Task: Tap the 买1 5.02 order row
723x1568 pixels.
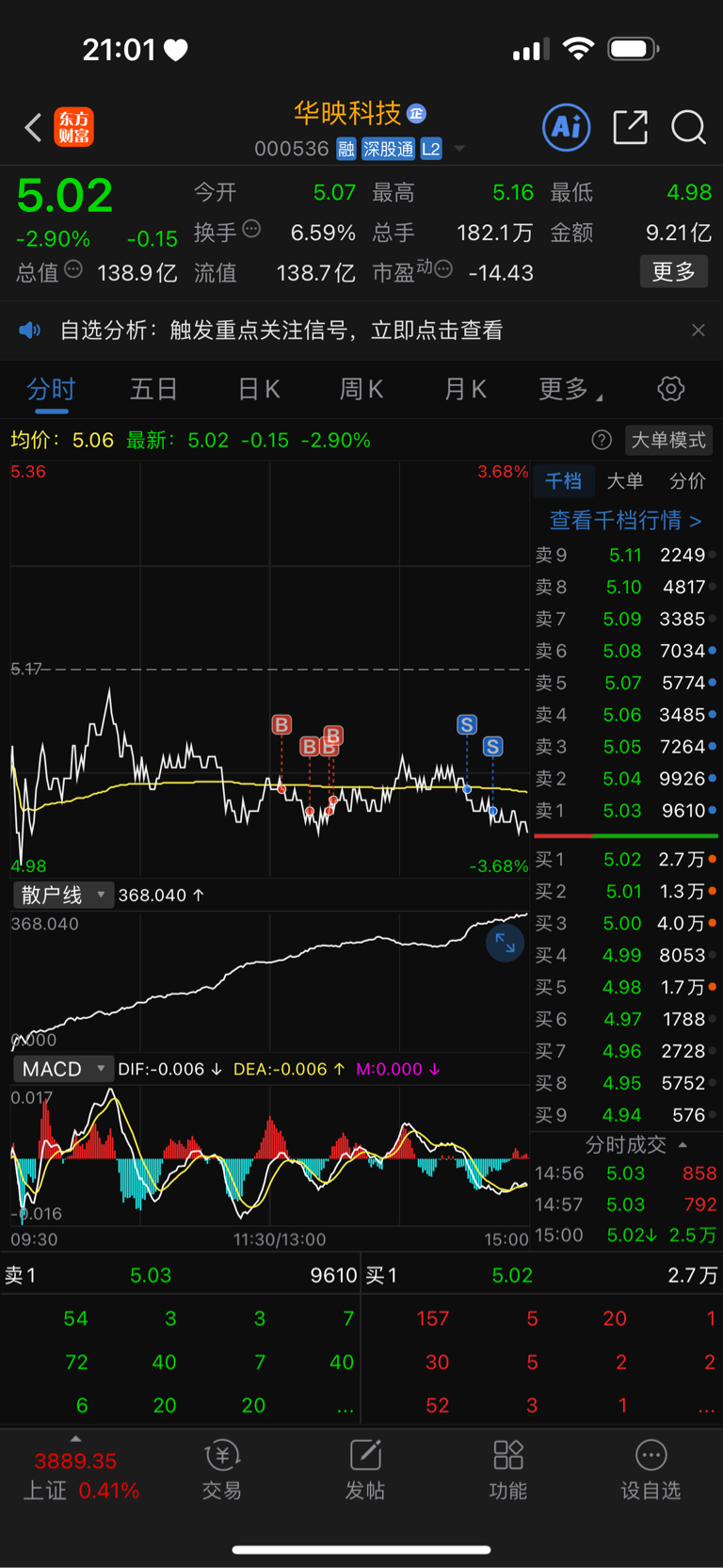Action: click(626, 860)
